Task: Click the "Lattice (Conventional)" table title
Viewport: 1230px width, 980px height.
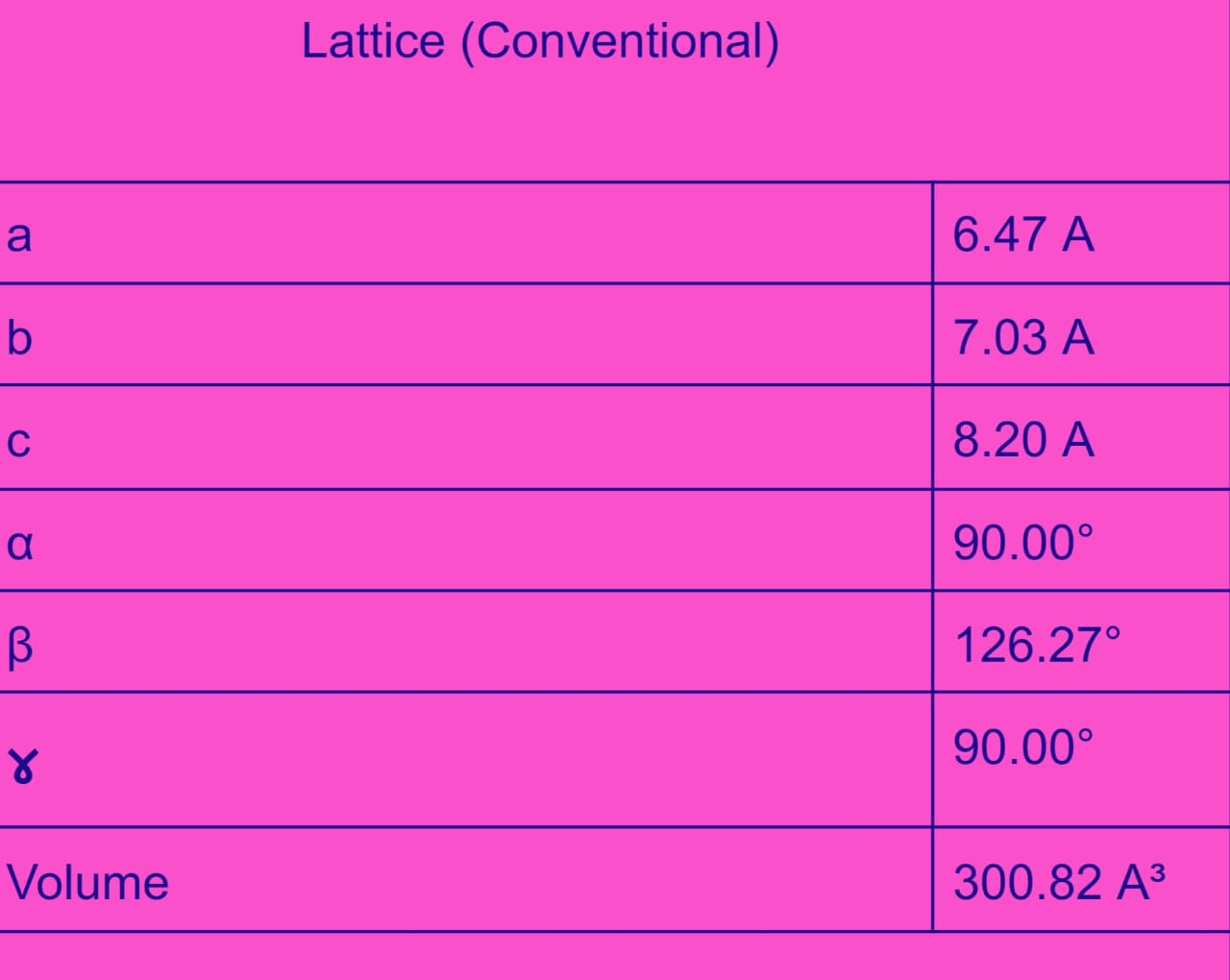Action: click(x=540, y=42)
